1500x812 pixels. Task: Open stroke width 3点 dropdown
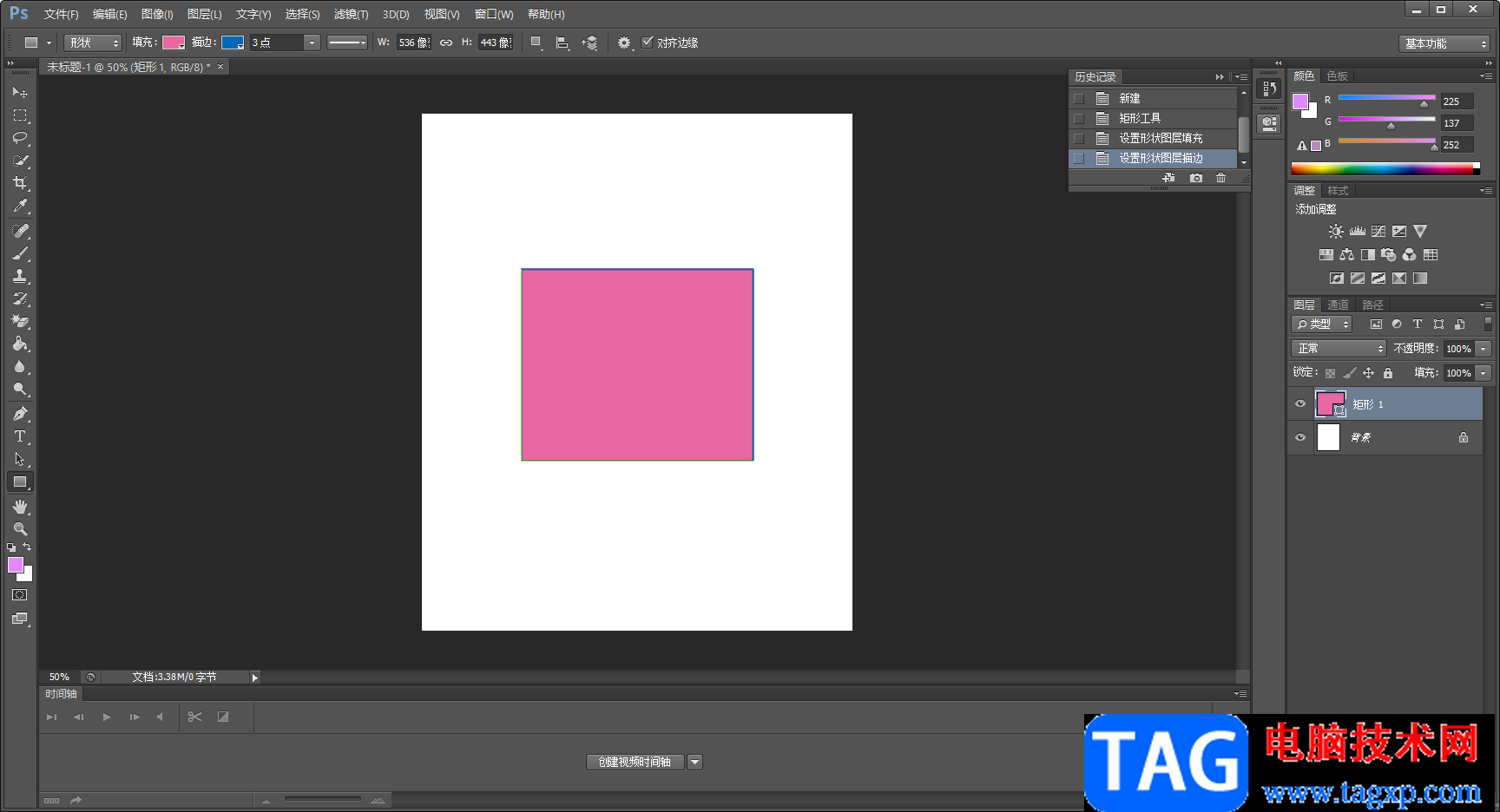coord(312,43)
